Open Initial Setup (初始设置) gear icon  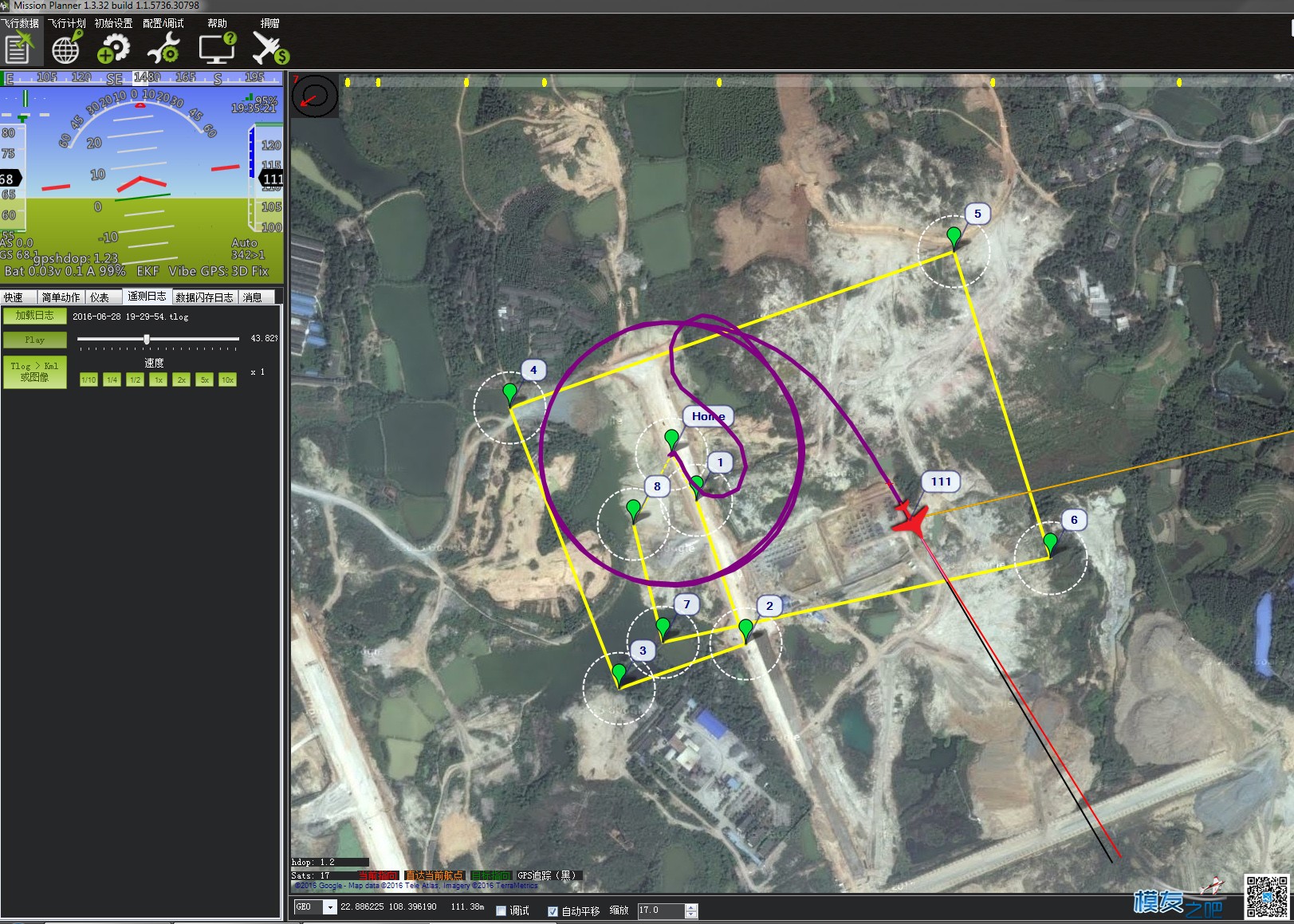(x=113, y=48)
